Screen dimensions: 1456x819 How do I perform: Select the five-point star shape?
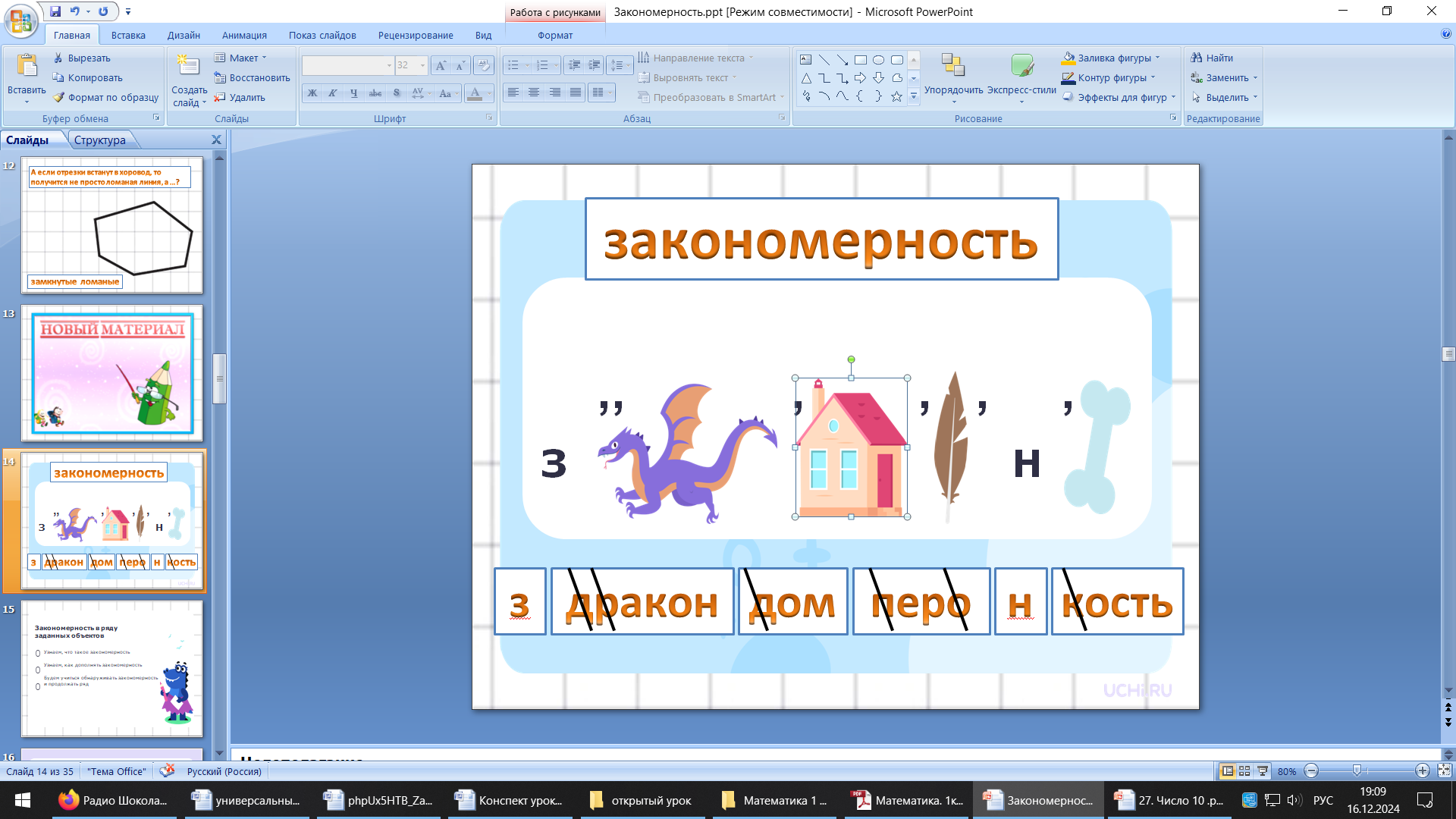click(x=896, y=96)
